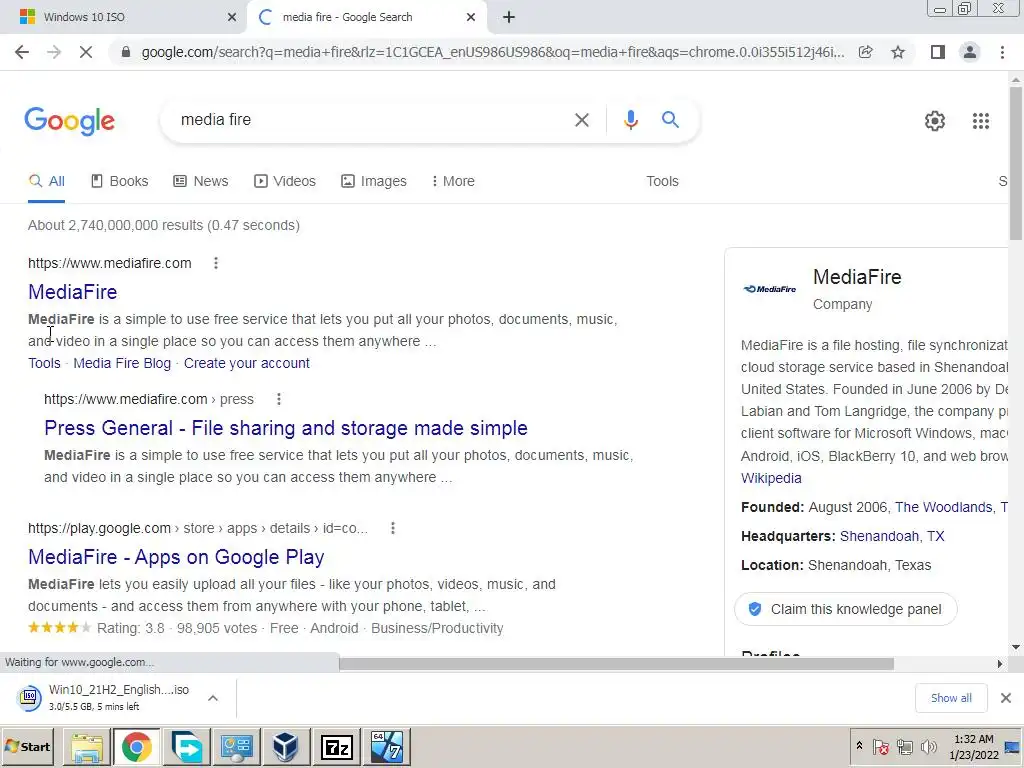This screenshot has width=1024, height=768.
Task: Open File Explorer from the taskbar
Action: pyautogui.click(x=87, y=747)
